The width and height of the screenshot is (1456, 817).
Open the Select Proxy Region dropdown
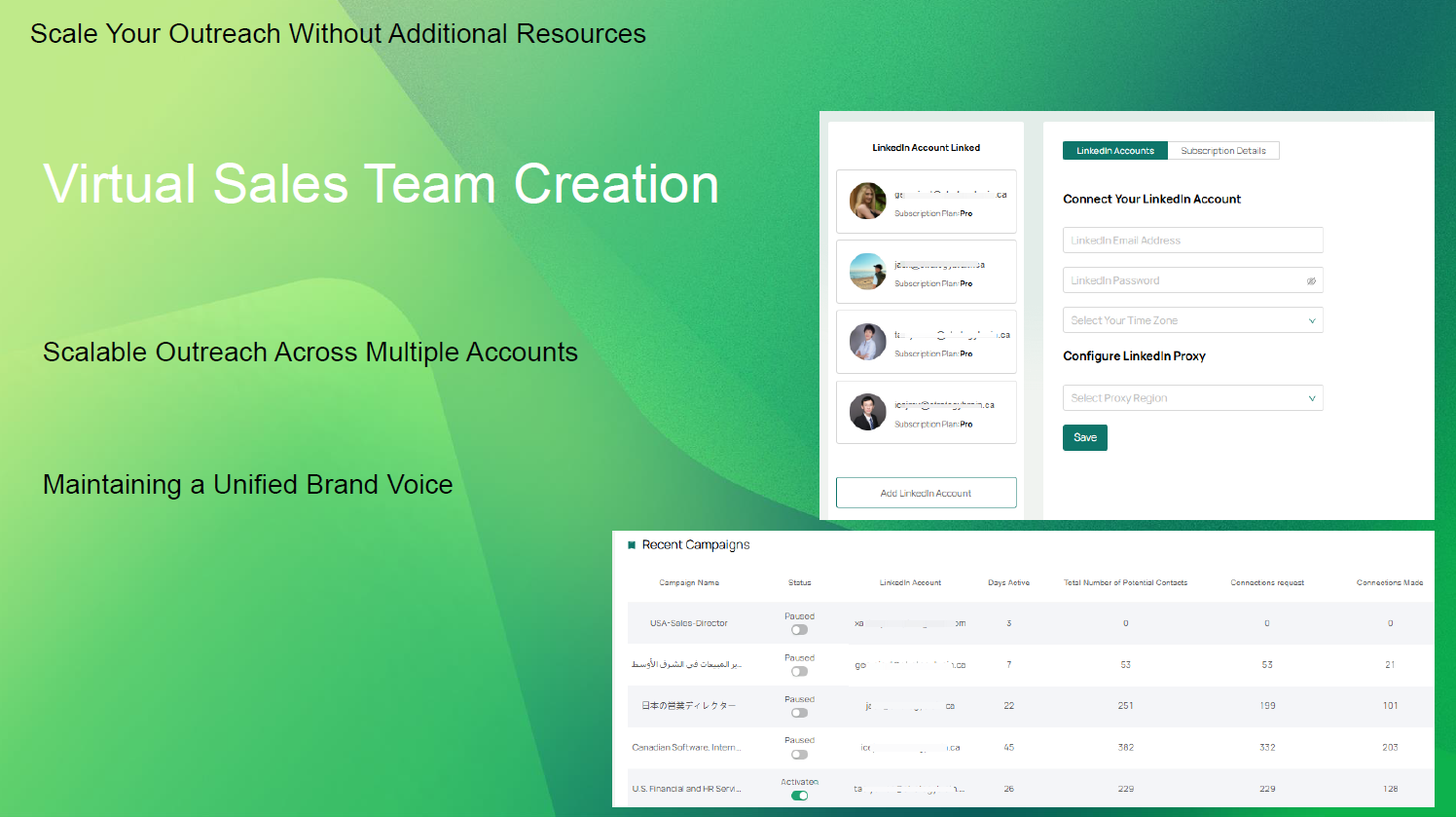(1192, 398)
